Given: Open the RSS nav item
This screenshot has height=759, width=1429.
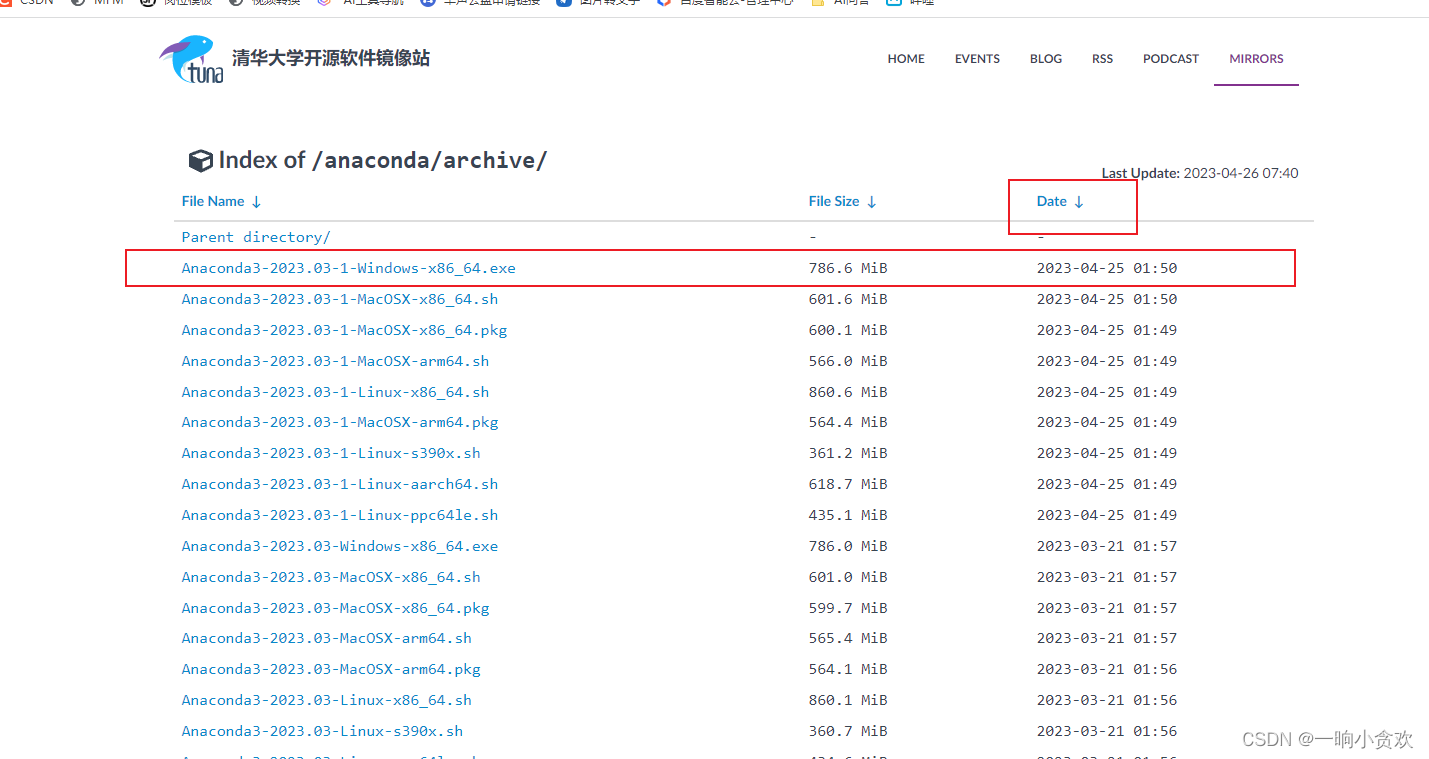Looking at the screenshot, I should coord(1102,59).
